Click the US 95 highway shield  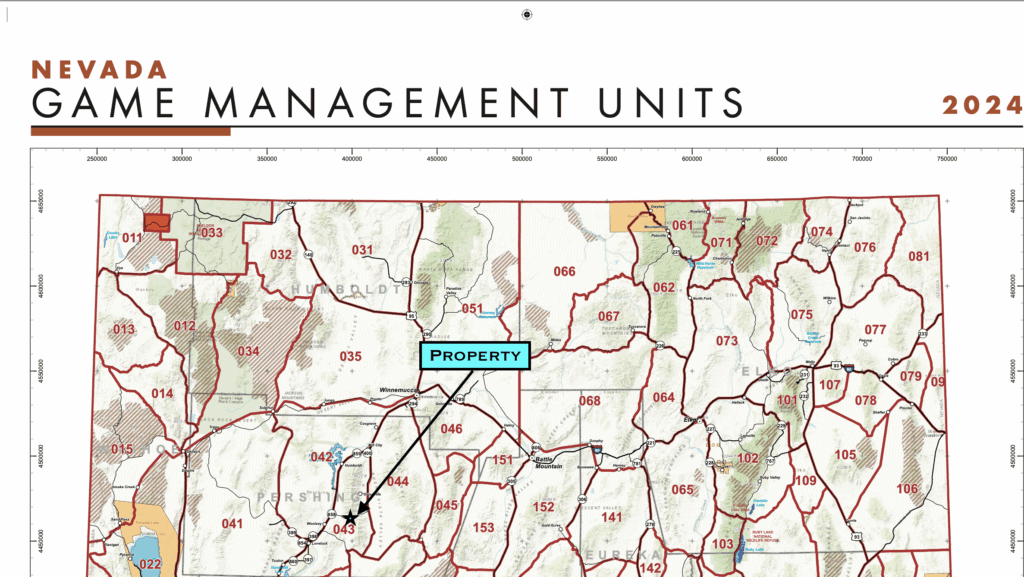pos(413,315)
